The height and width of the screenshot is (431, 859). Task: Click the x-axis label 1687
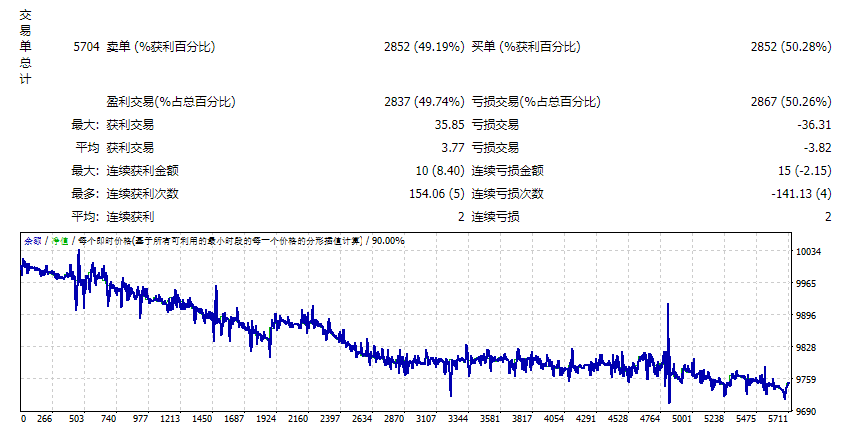point(234,418)
